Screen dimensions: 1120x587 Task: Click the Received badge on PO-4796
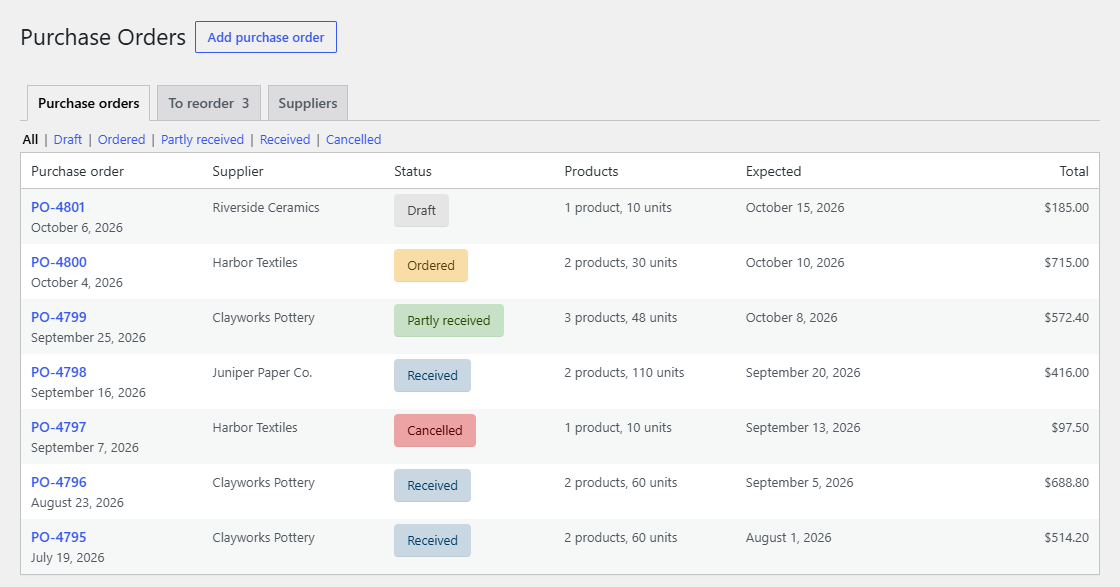(432, 486)
